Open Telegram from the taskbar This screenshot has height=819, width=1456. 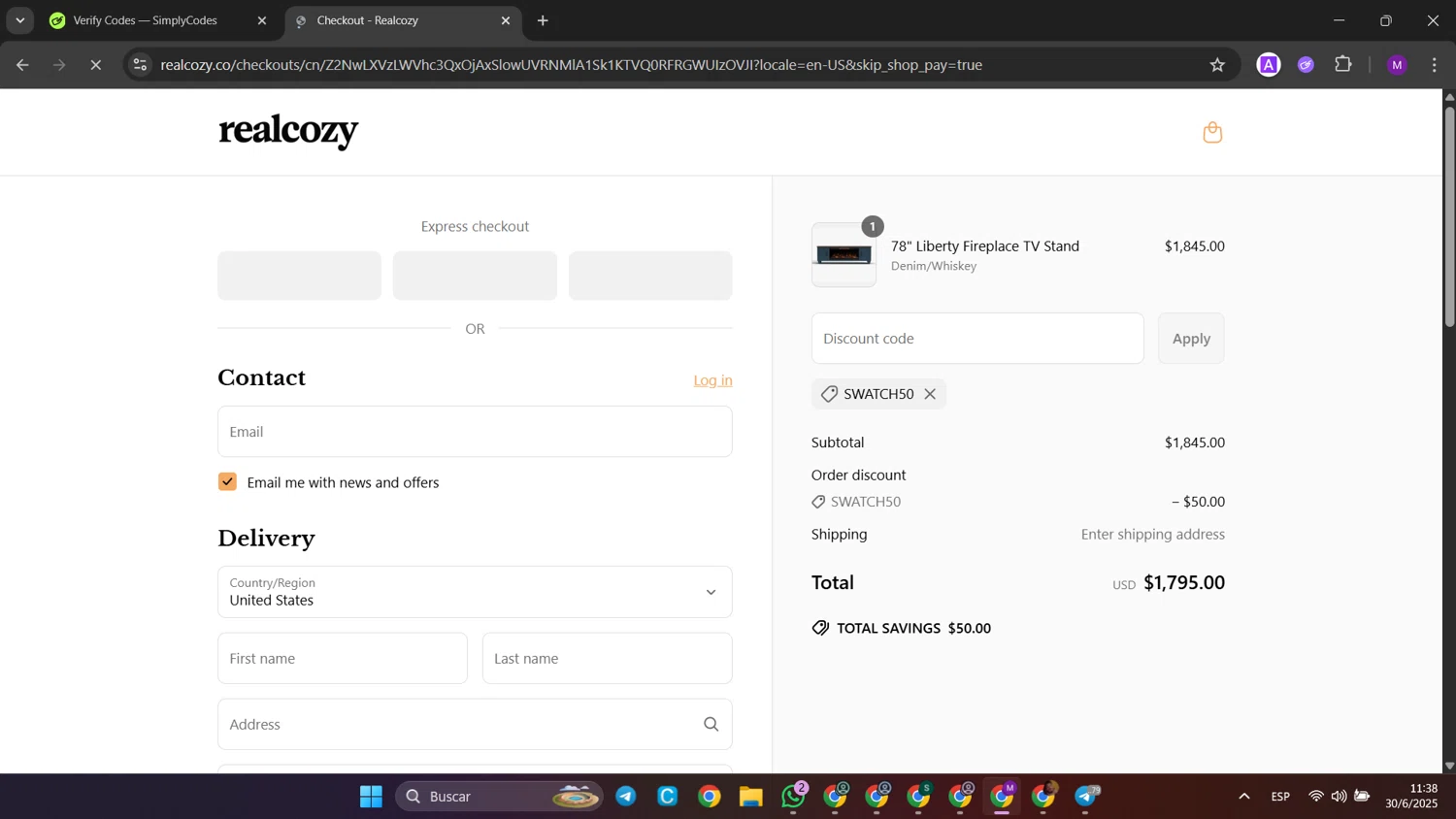pos(626,797)
